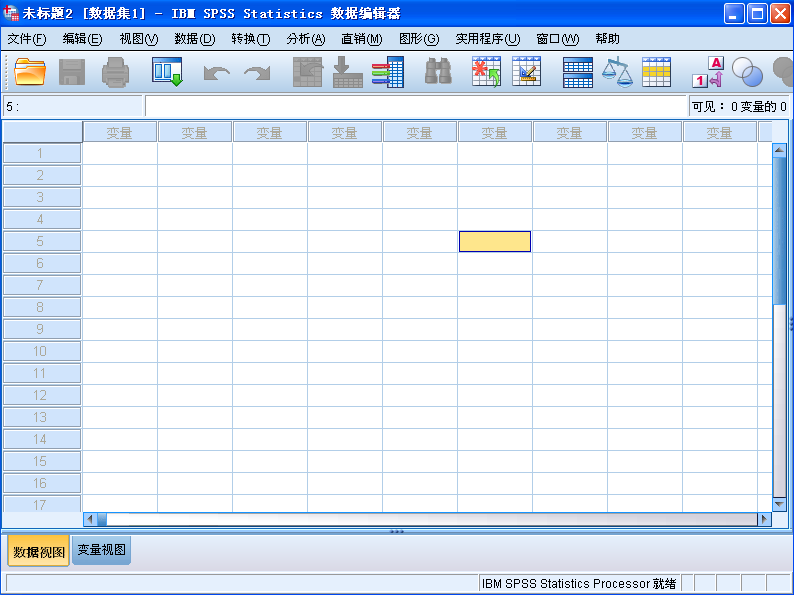Open the 窗口(W) menu
The width and height of the screenshot is (794, 595).
[x=557, y=39]
